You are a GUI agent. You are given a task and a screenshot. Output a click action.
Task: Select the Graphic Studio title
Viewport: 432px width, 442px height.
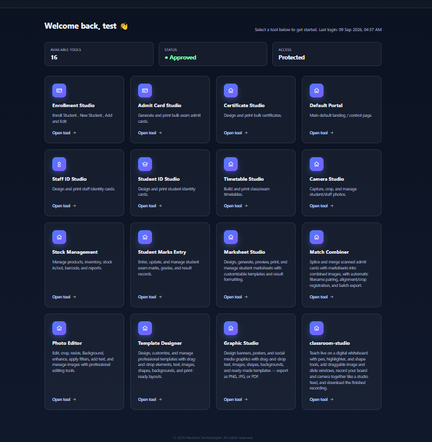tap(241, 343)
